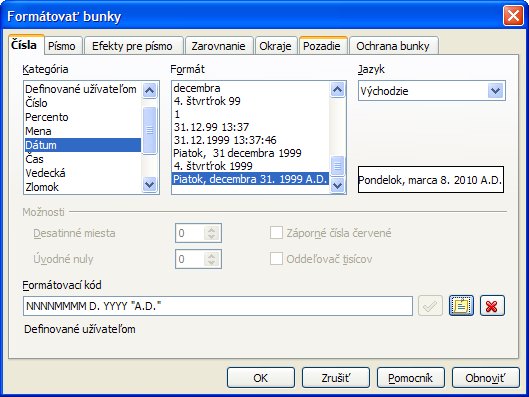Click the Formátovací kód input field

coord(218,306)
